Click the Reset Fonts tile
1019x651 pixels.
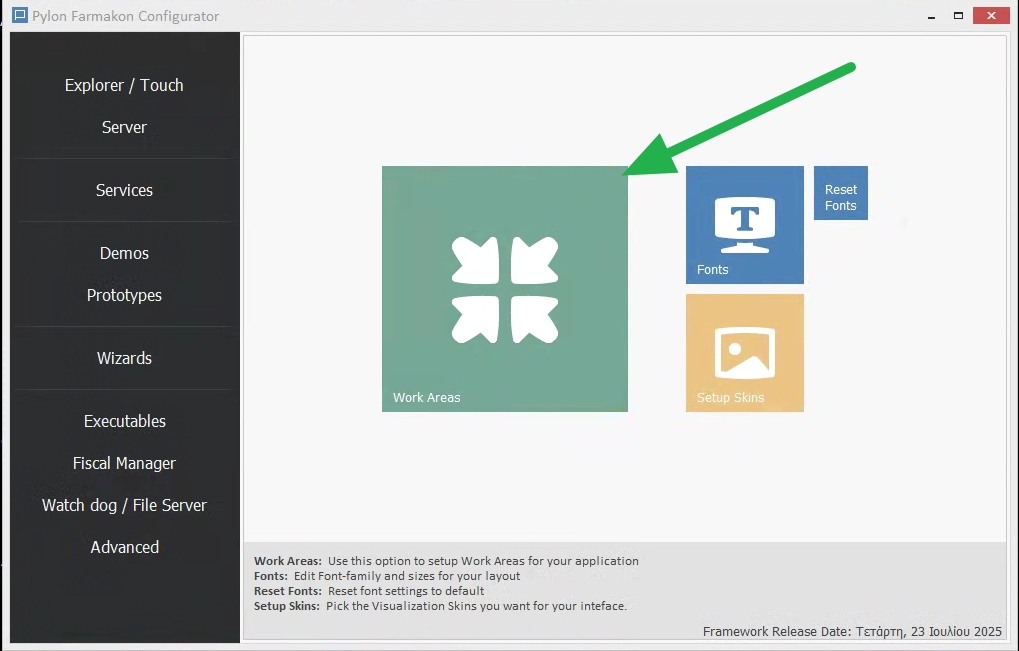(x=840, y=193)
